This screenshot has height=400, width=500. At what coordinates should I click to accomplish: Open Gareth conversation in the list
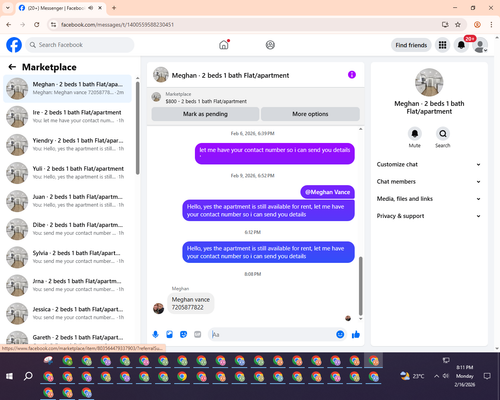pos(67,337)
